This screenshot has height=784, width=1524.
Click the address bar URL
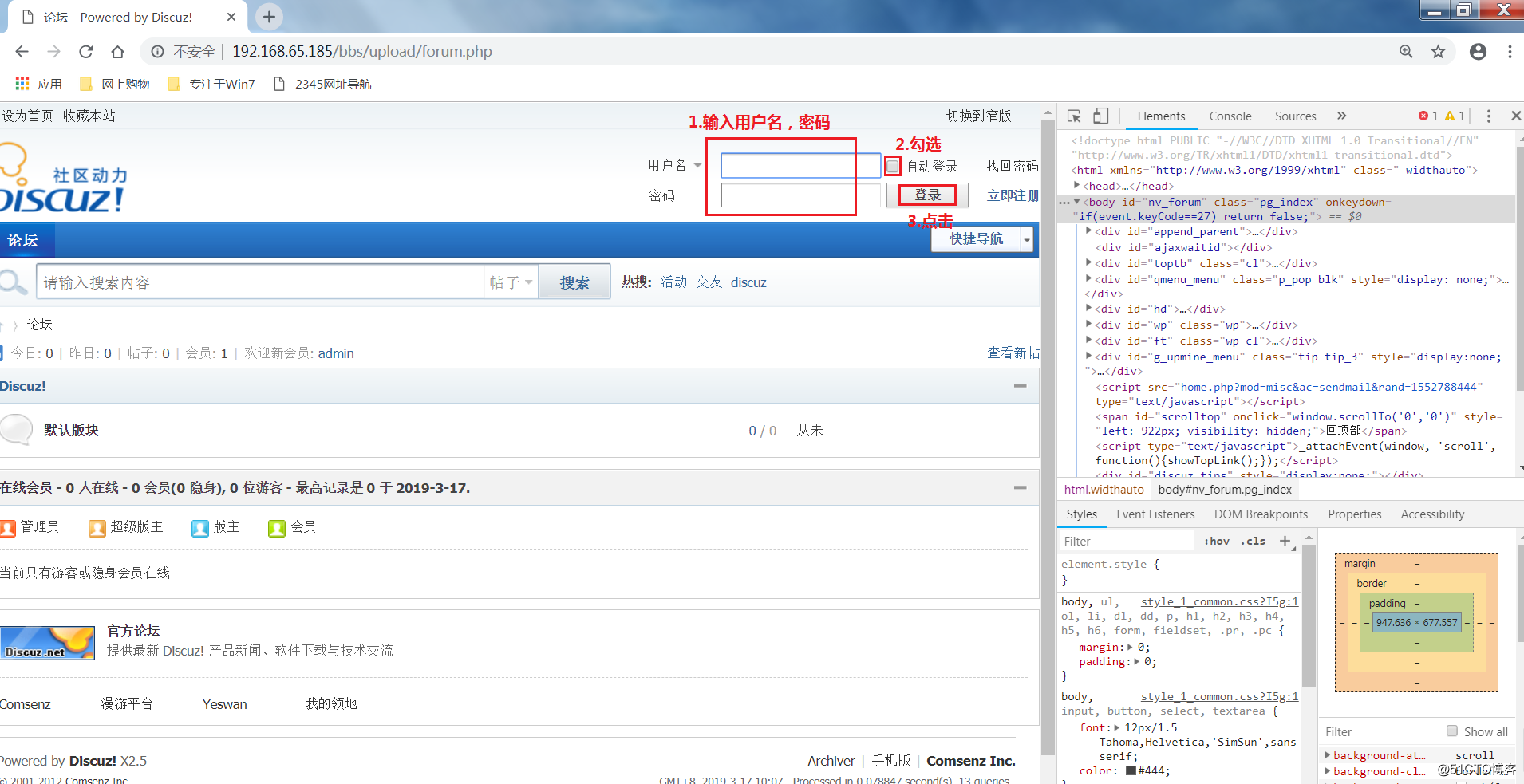362,52
